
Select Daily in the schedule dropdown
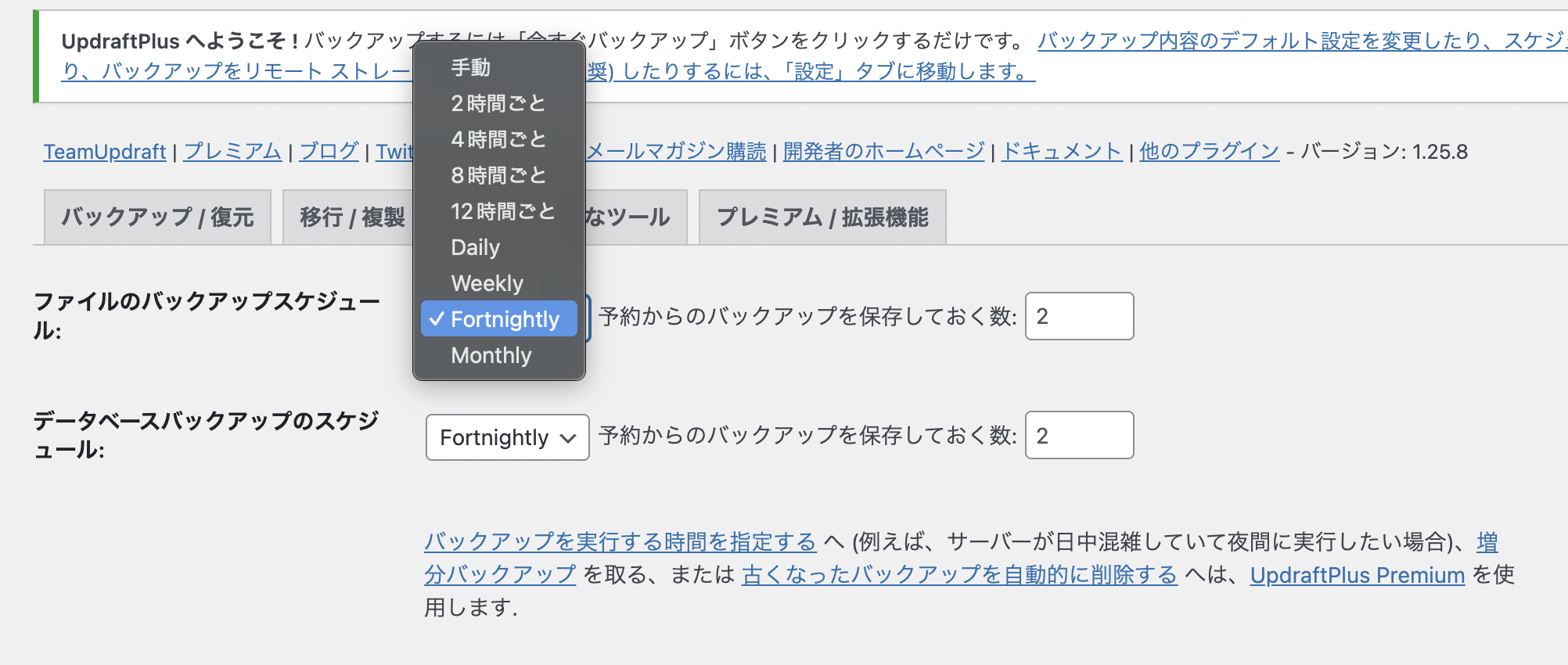click(x=475, y=247)
